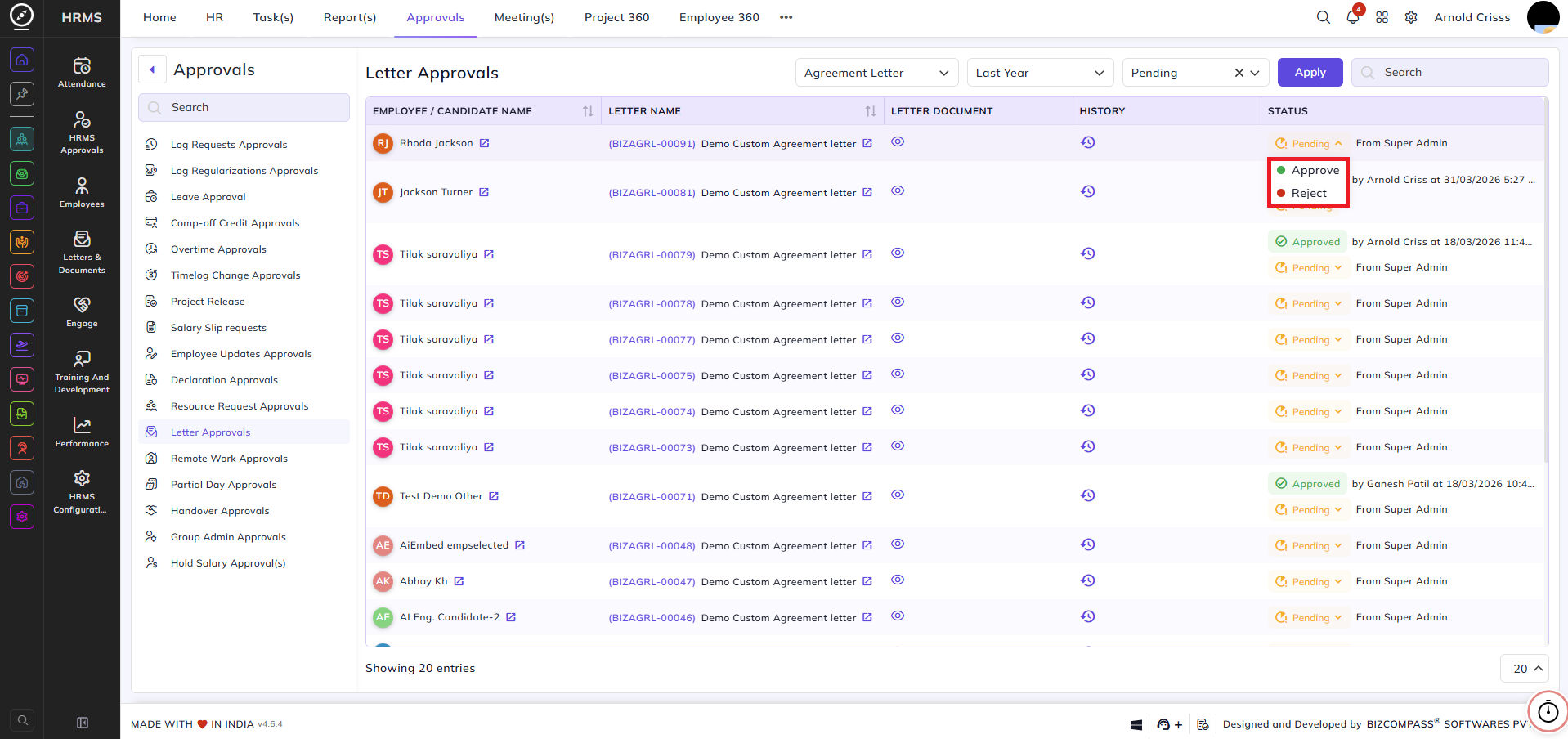Open the Report(s) tab
The height and width of the screenshot is (739, 1568).
coord(350,17)
